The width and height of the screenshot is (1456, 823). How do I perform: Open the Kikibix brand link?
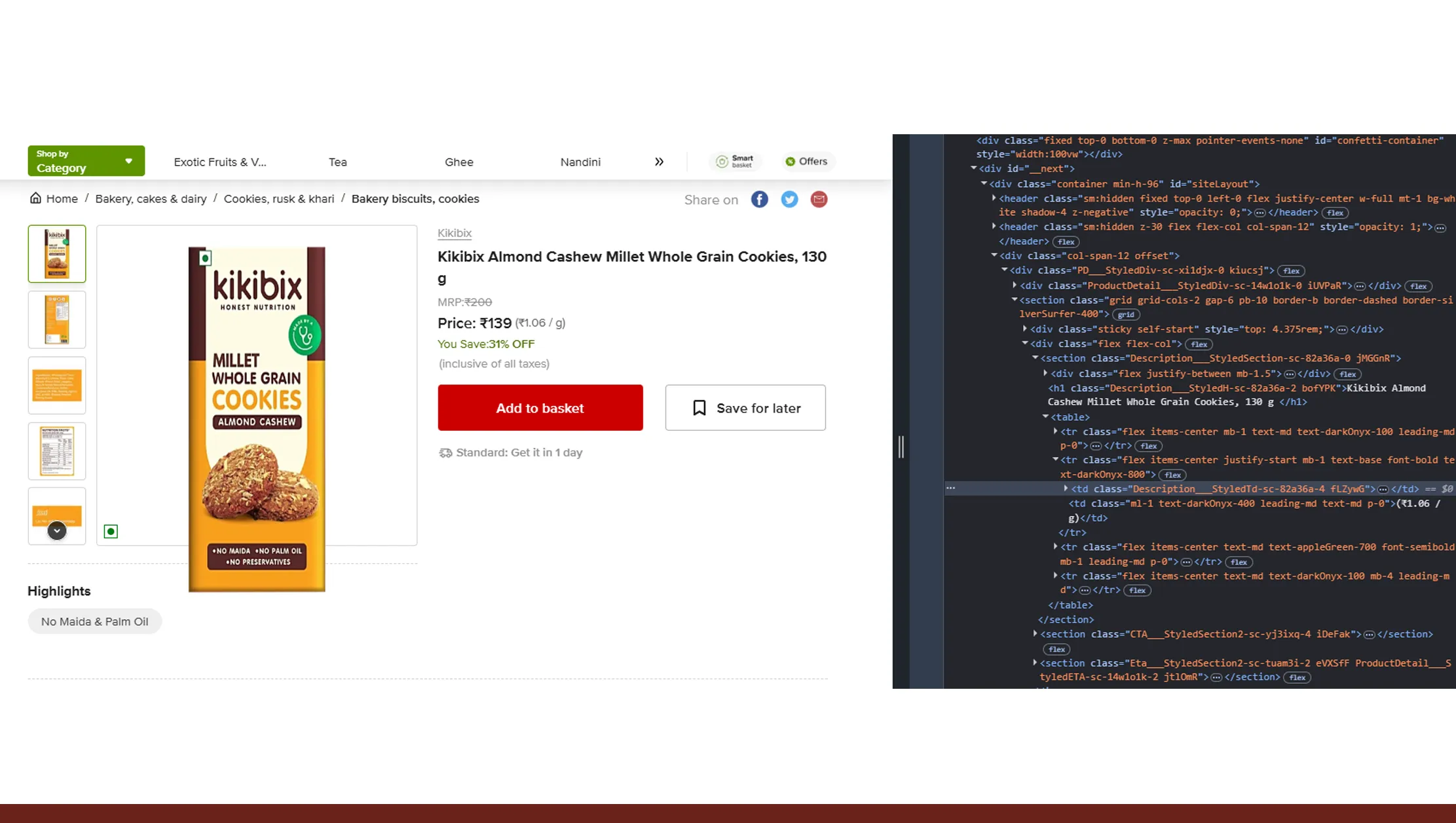click(x=454, y=233)
